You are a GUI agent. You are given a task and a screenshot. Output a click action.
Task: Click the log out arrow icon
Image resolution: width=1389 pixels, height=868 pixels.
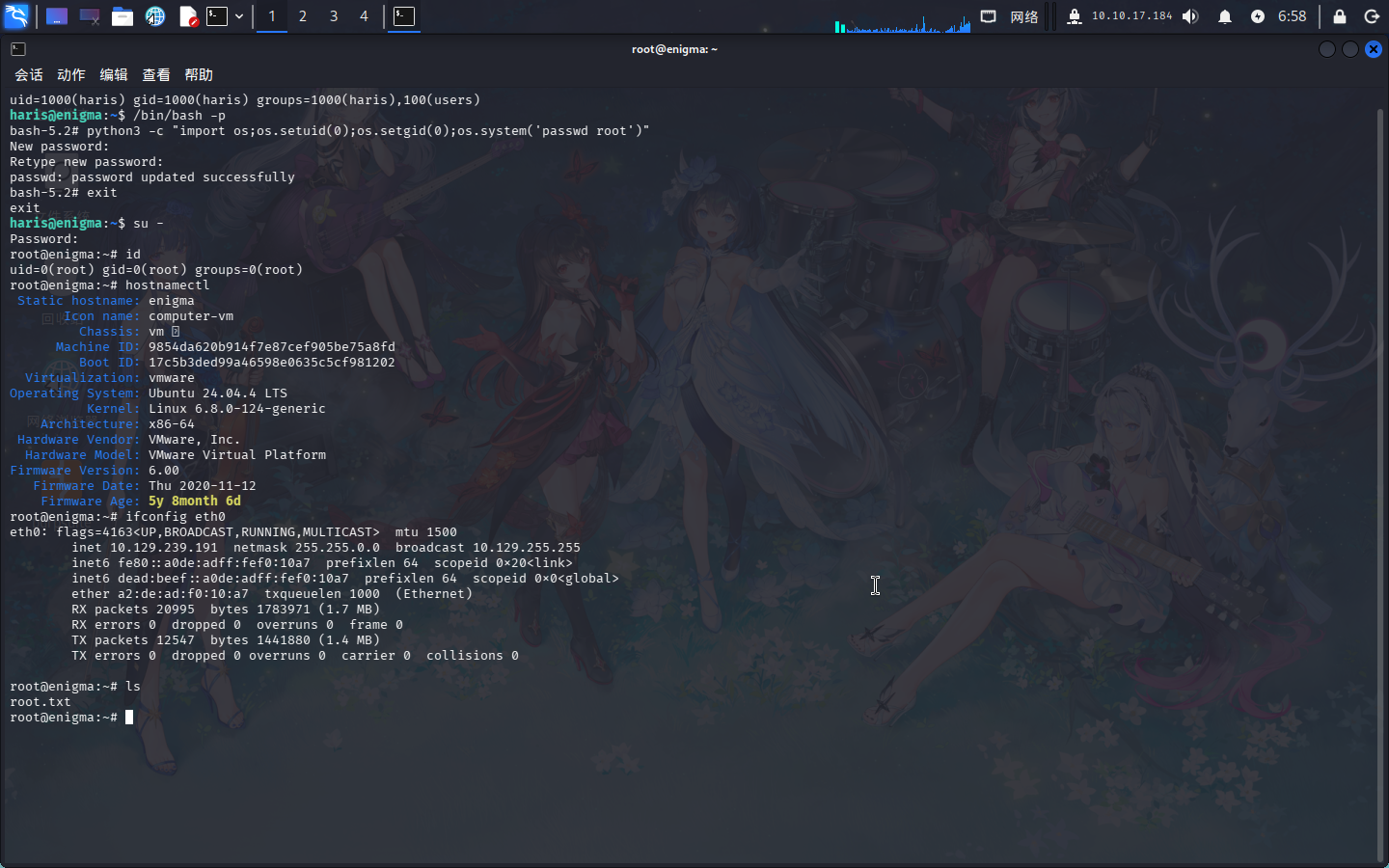[1372, 16]
